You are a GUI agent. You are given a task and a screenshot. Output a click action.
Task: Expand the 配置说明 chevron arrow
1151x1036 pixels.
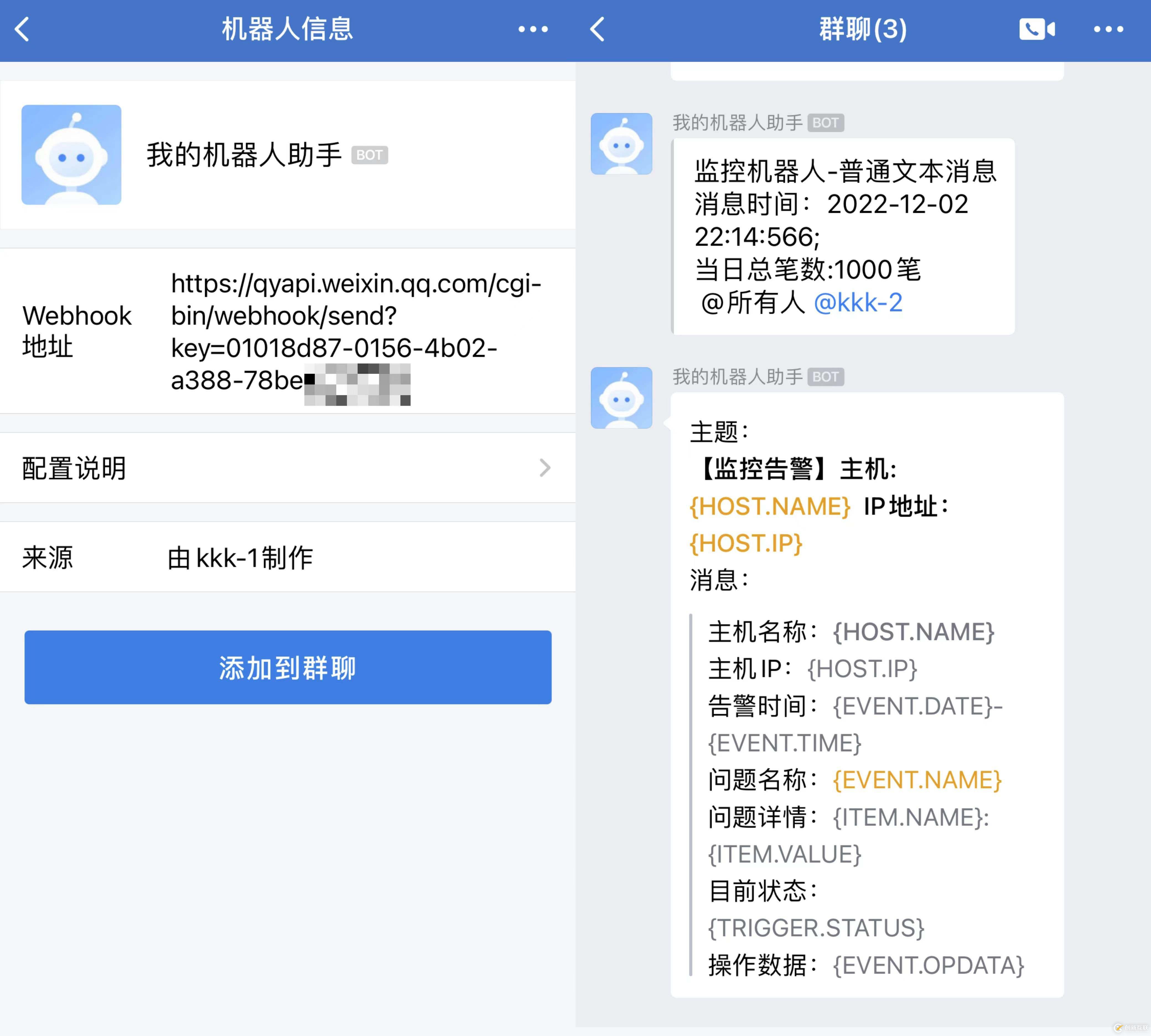point(545,468)
